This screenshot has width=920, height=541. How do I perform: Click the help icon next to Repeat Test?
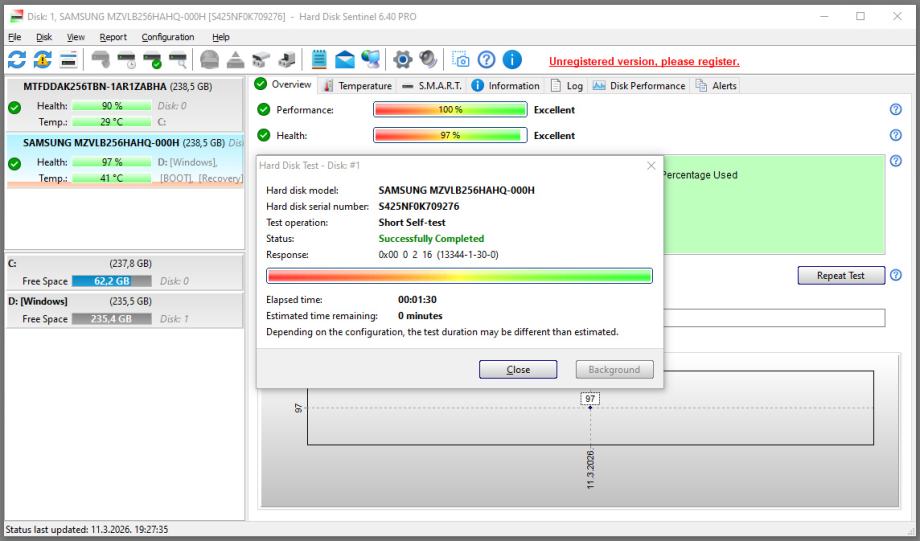(x=896, y=275)
